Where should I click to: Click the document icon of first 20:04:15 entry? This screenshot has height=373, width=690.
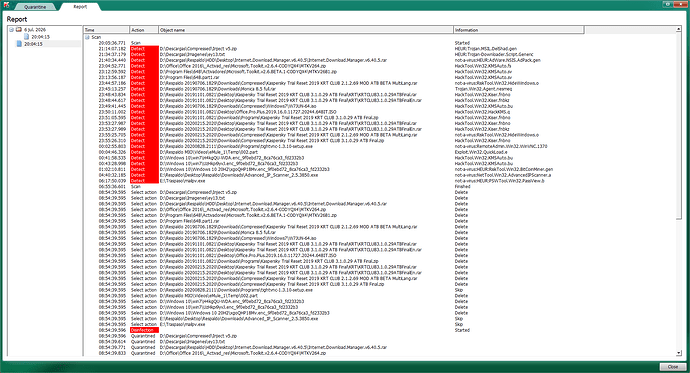tap(26, 37)
